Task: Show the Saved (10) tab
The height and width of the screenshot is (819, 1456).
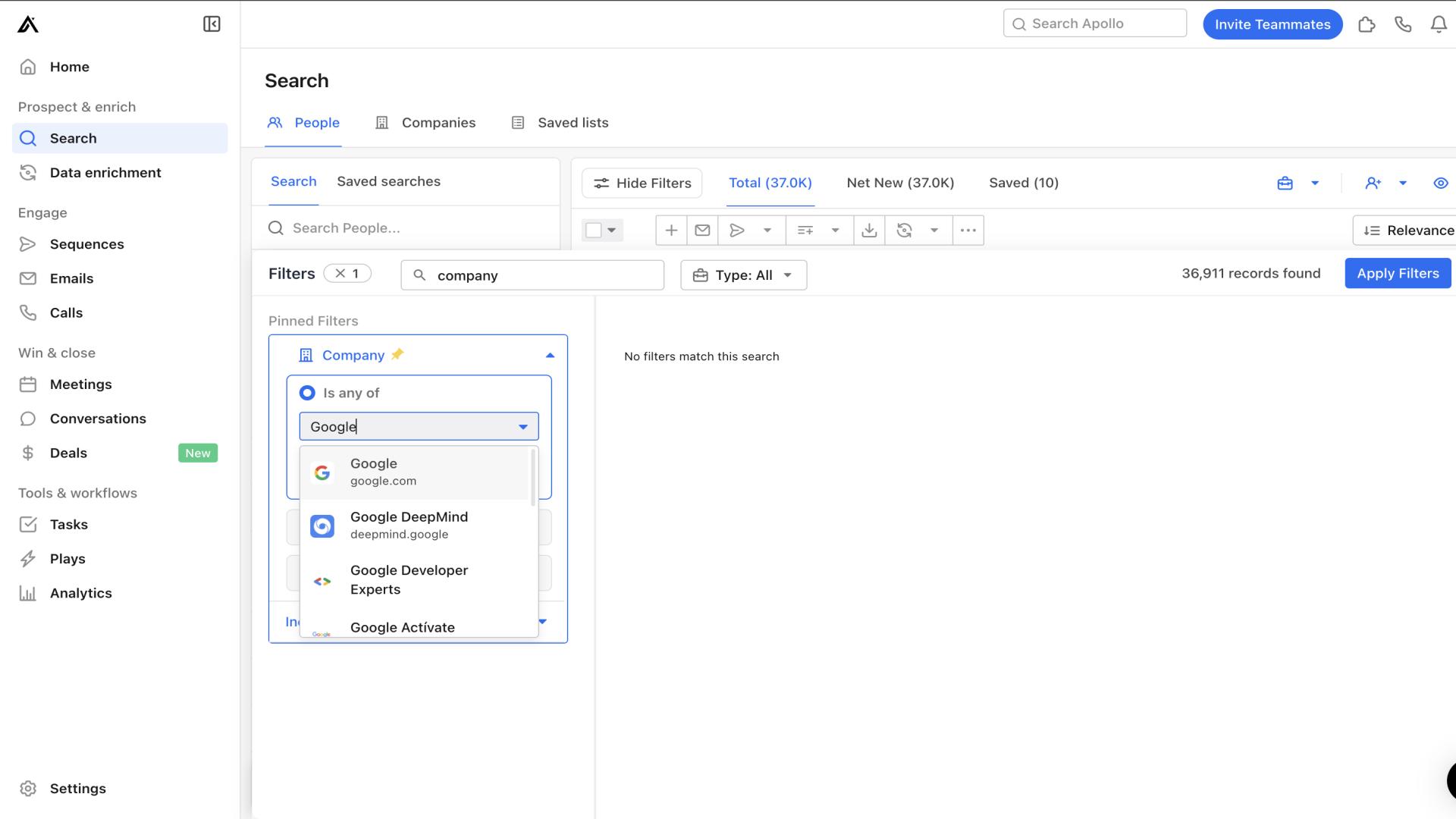Action: pyautogui.click(x=1024, y=183)
